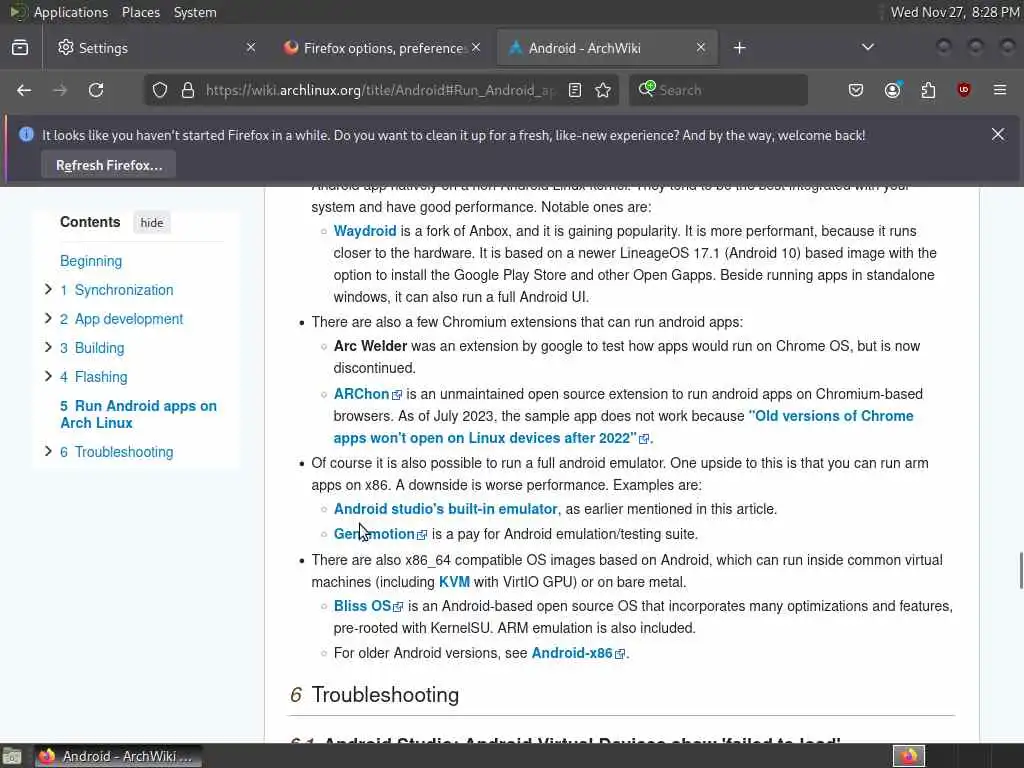Viewport: 1024px width, 768px height.
Task: Toggle reader view in address bar
Action: tap(575, 90)
